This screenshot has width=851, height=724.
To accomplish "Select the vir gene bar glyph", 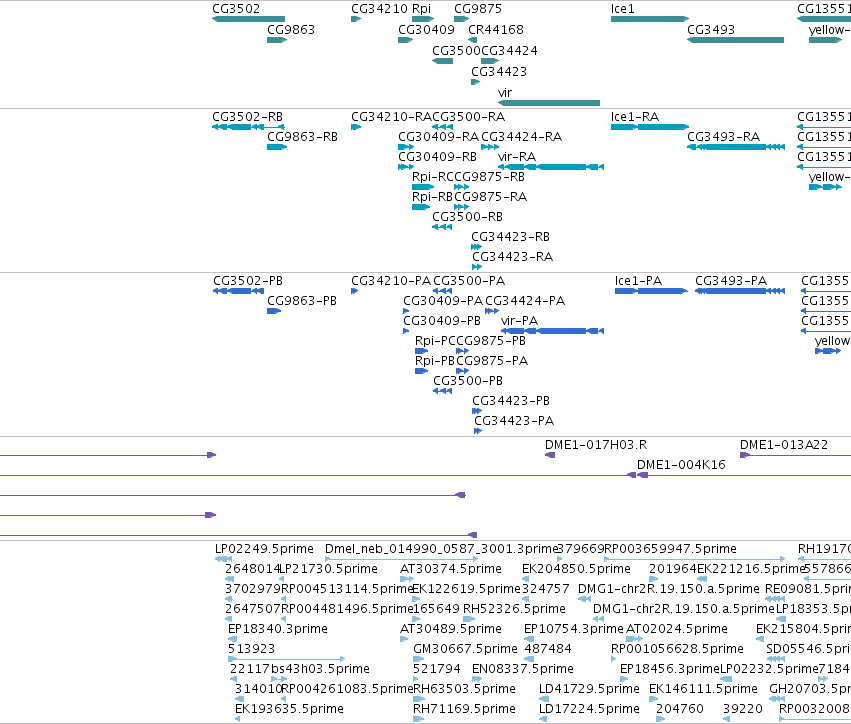I will coord(549,103).
